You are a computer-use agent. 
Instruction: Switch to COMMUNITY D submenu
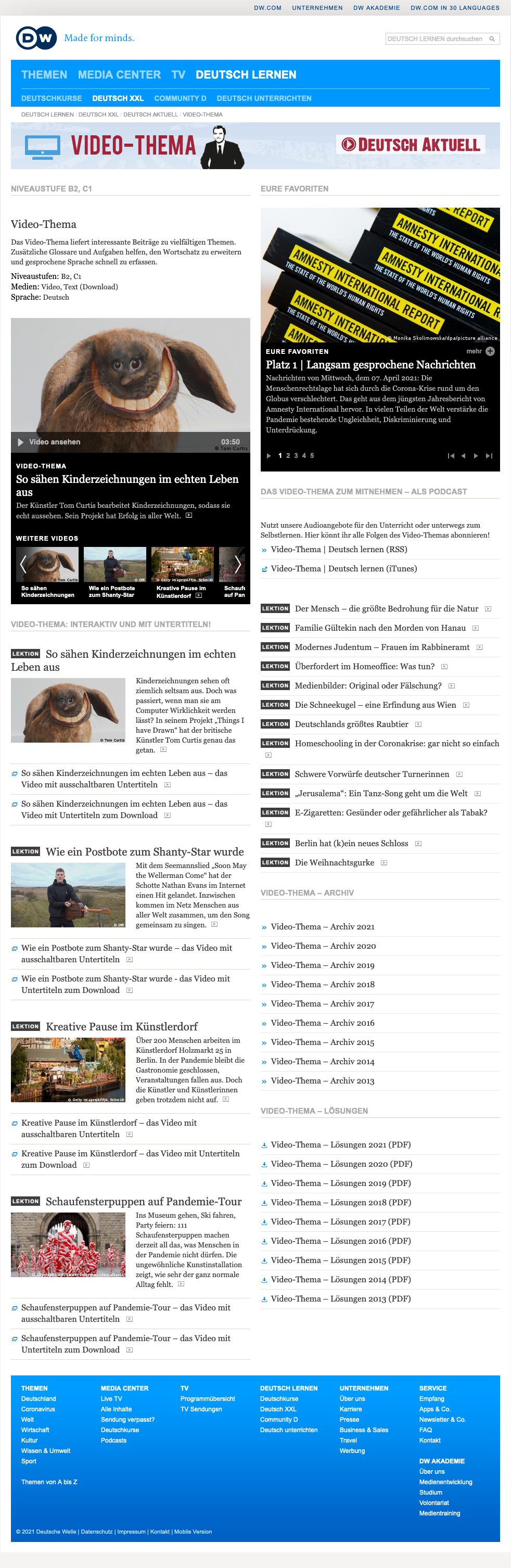[180, 98]
